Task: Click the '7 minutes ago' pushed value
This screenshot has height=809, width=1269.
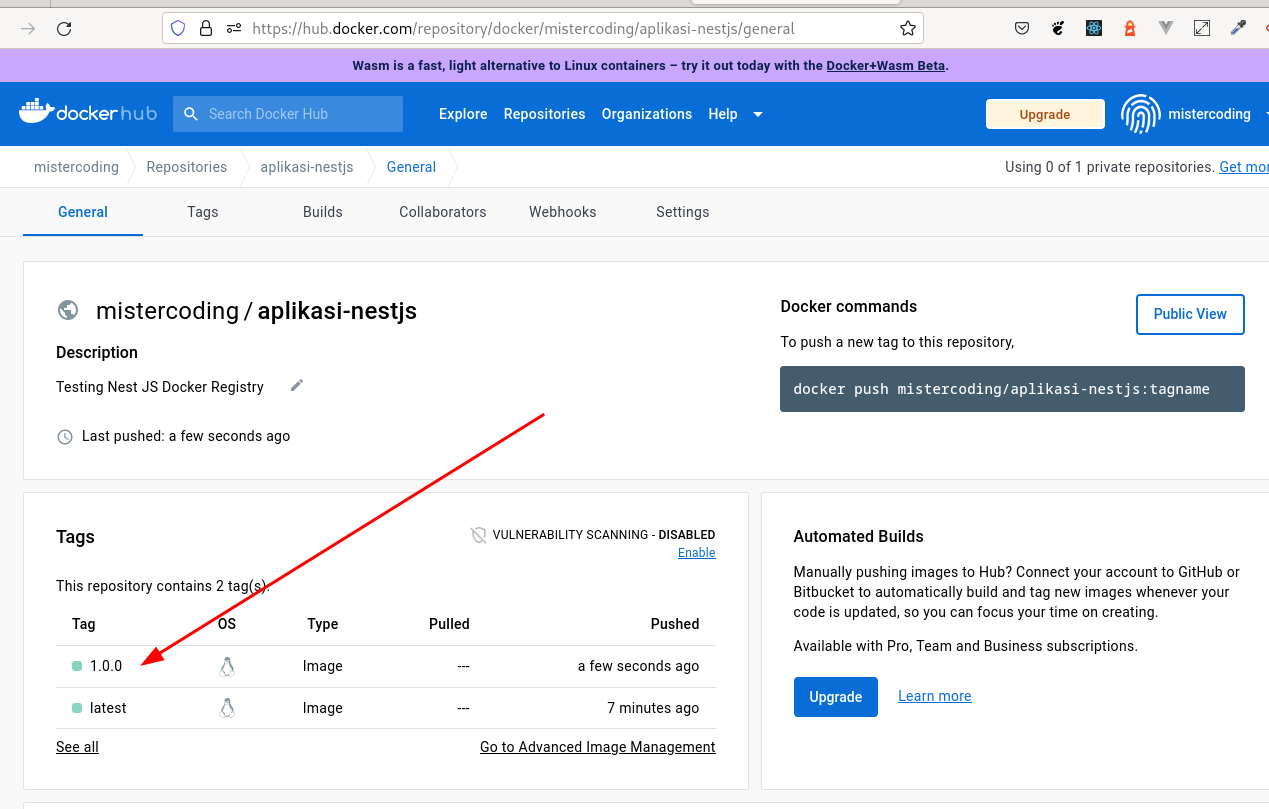Action: 653,708
